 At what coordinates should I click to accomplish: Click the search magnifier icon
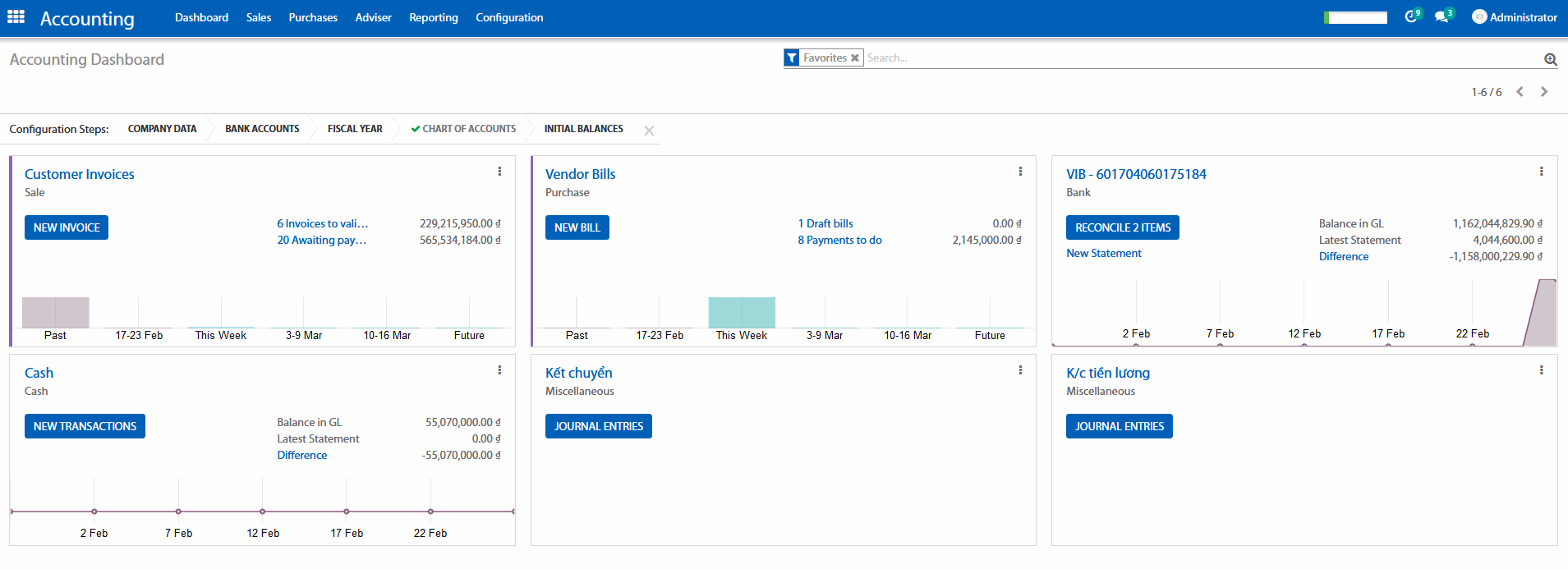pos(1550,59)
